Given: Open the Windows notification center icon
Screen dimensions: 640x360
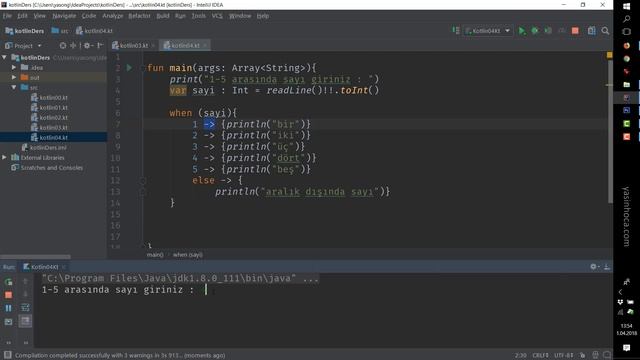Looking at the screenshot, I should coord(627,348).
